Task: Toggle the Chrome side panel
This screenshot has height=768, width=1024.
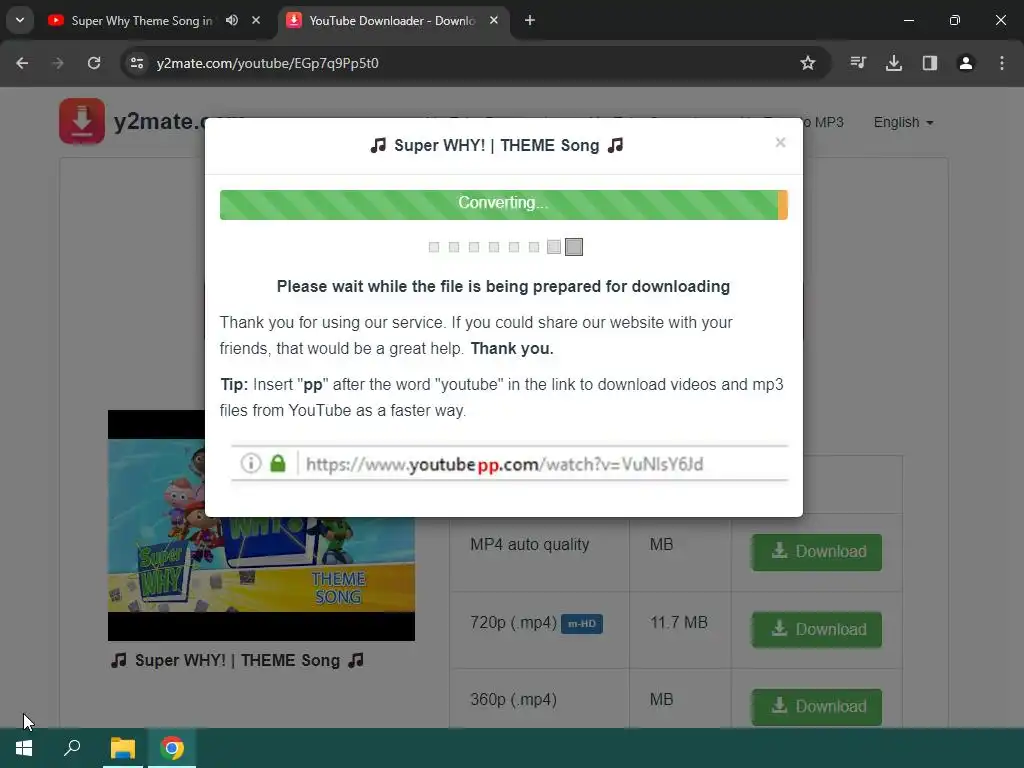Action: (930, 63)
